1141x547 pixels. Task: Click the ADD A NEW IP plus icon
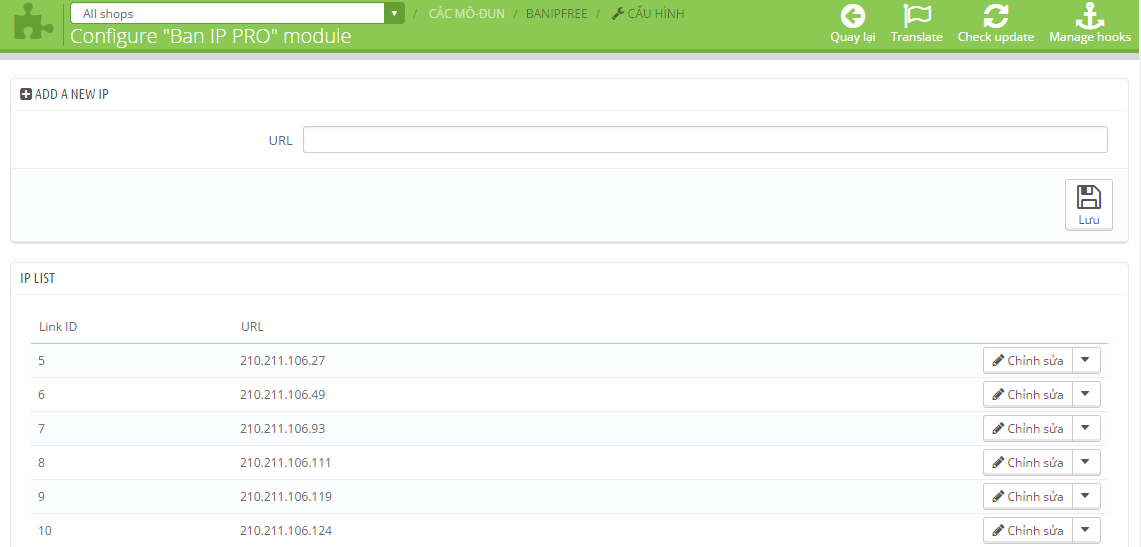25,94
